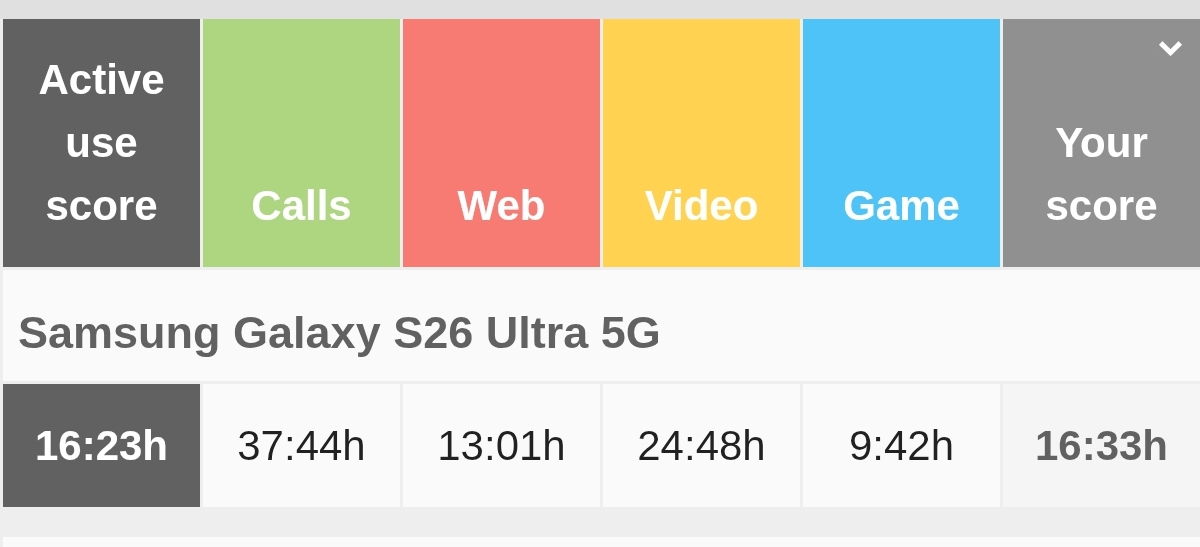Click the Calls column label
The height and width of the screenshot is (547, 1200).
click(301, 206)
